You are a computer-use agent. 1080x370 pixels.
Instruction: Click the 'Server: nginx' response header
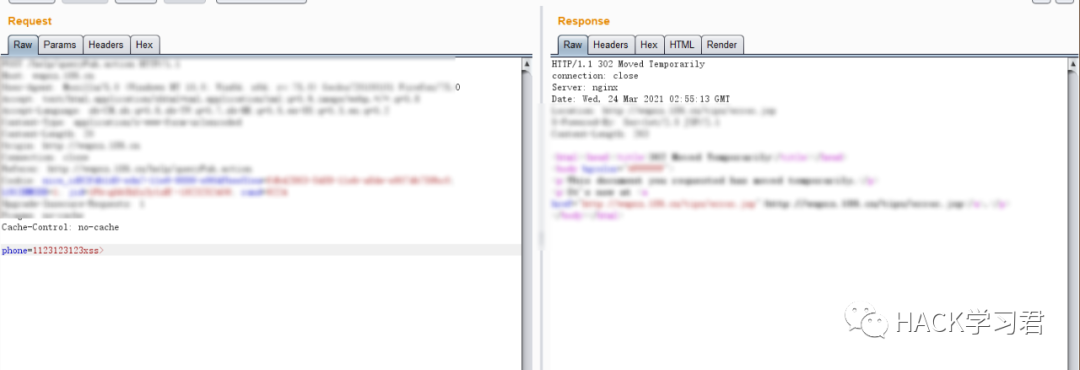[x=585, y=88]
